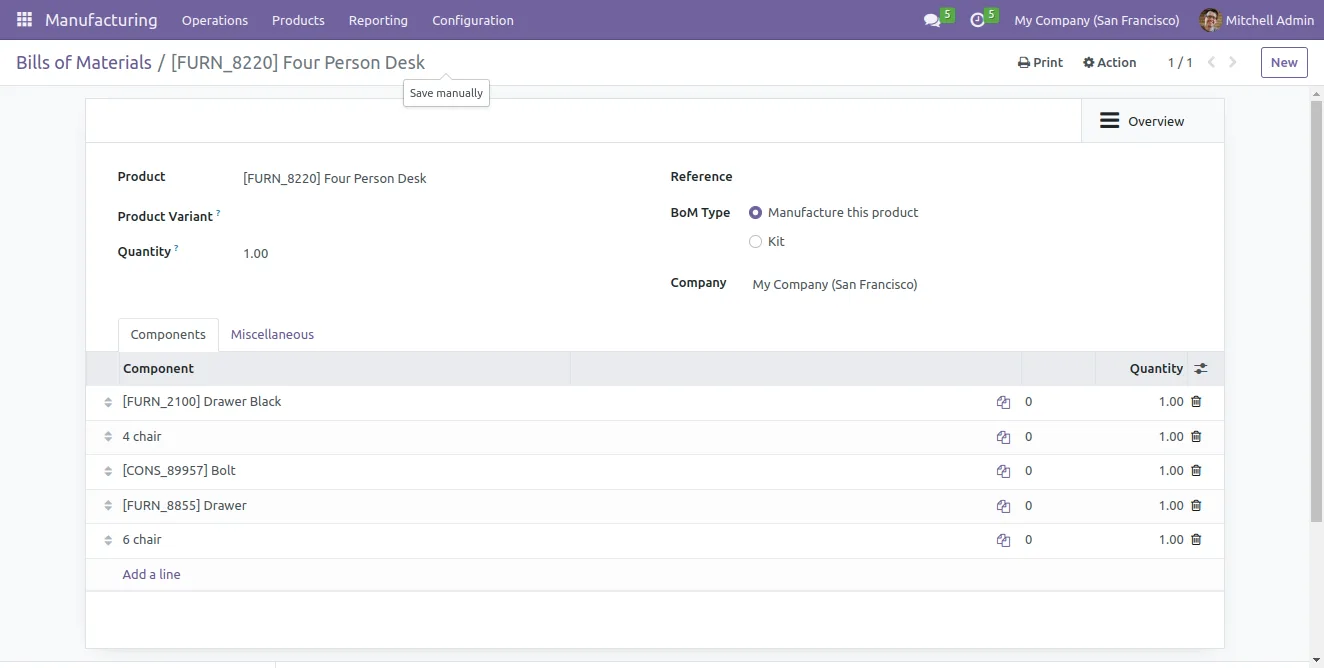Grab the FURN_8855 Drawer row handle

108,507
